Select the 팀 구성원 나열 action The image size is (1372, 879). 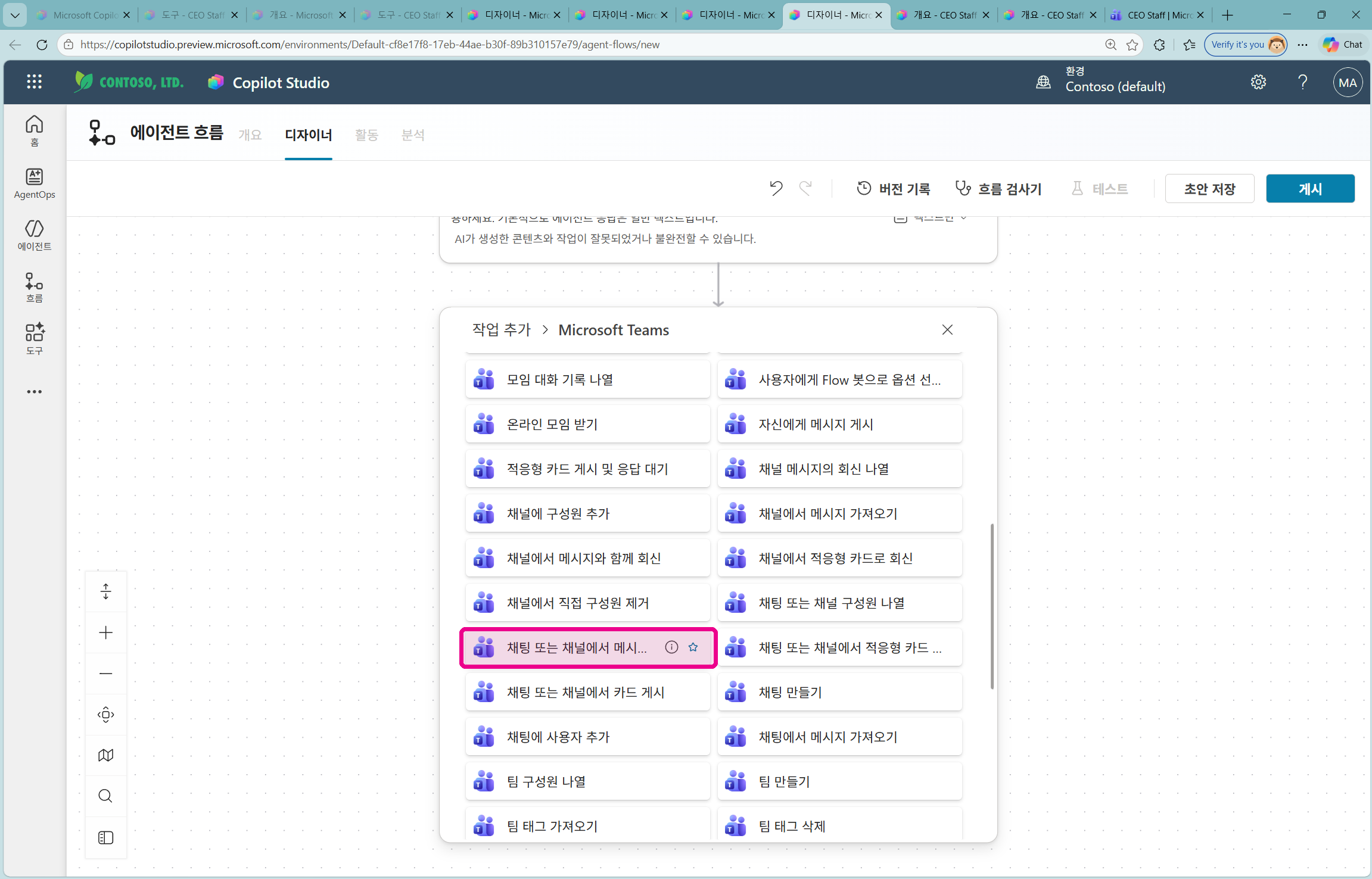(x=588, y=781)
